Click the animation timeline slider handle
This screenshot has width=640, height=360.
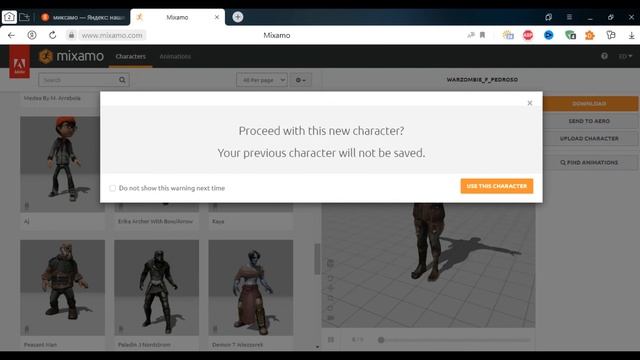381,340
